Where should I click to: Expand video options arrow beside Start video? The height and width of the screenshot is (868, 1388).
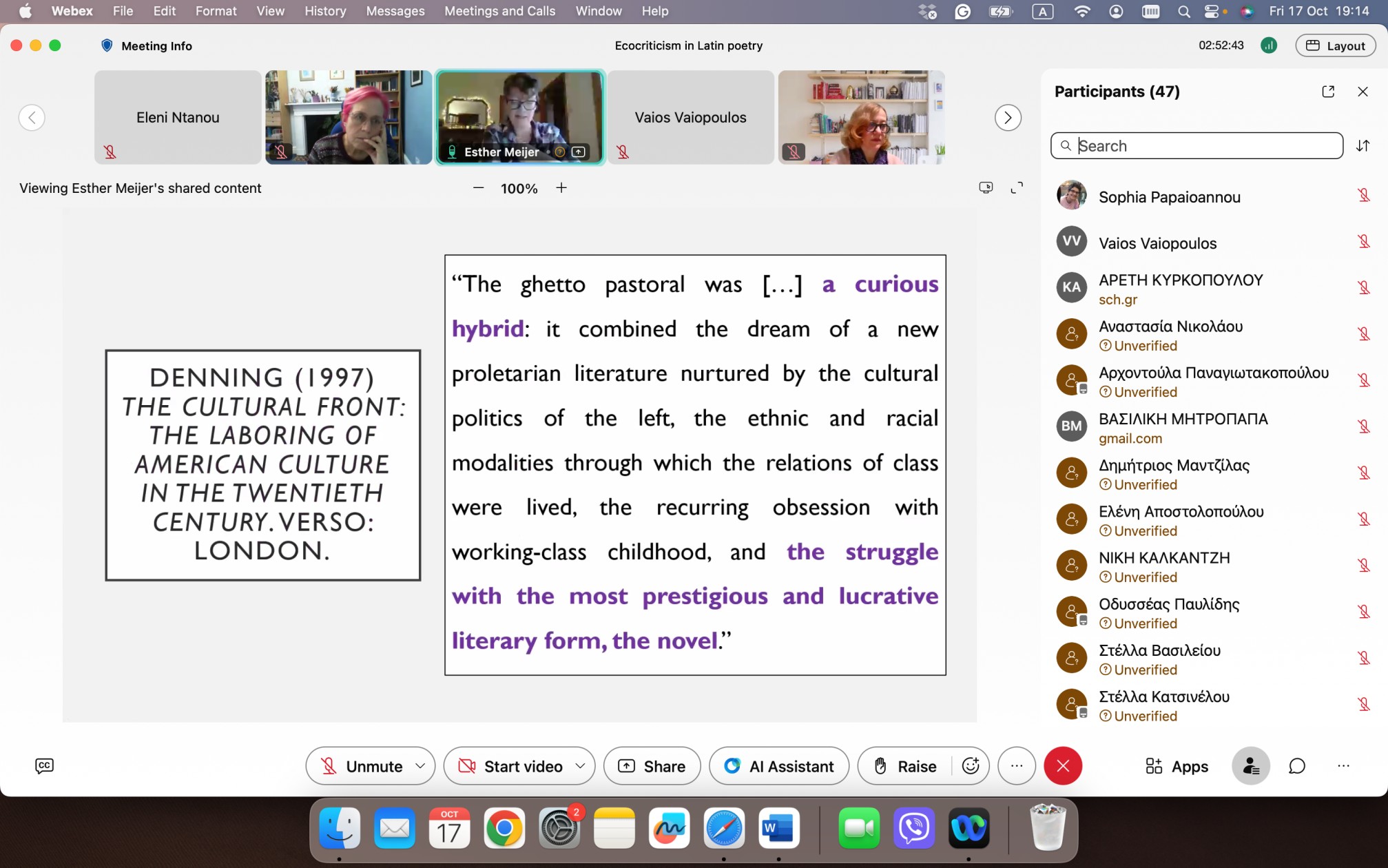click(580, 766)
